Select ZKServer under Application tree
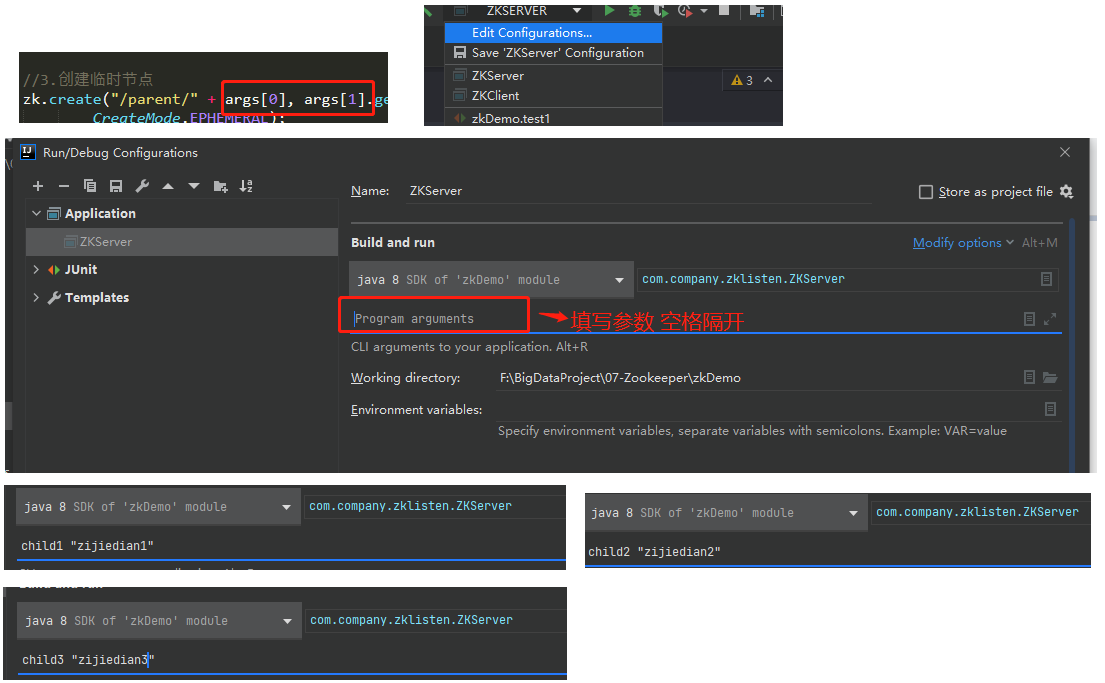 (x=182, y=242)
